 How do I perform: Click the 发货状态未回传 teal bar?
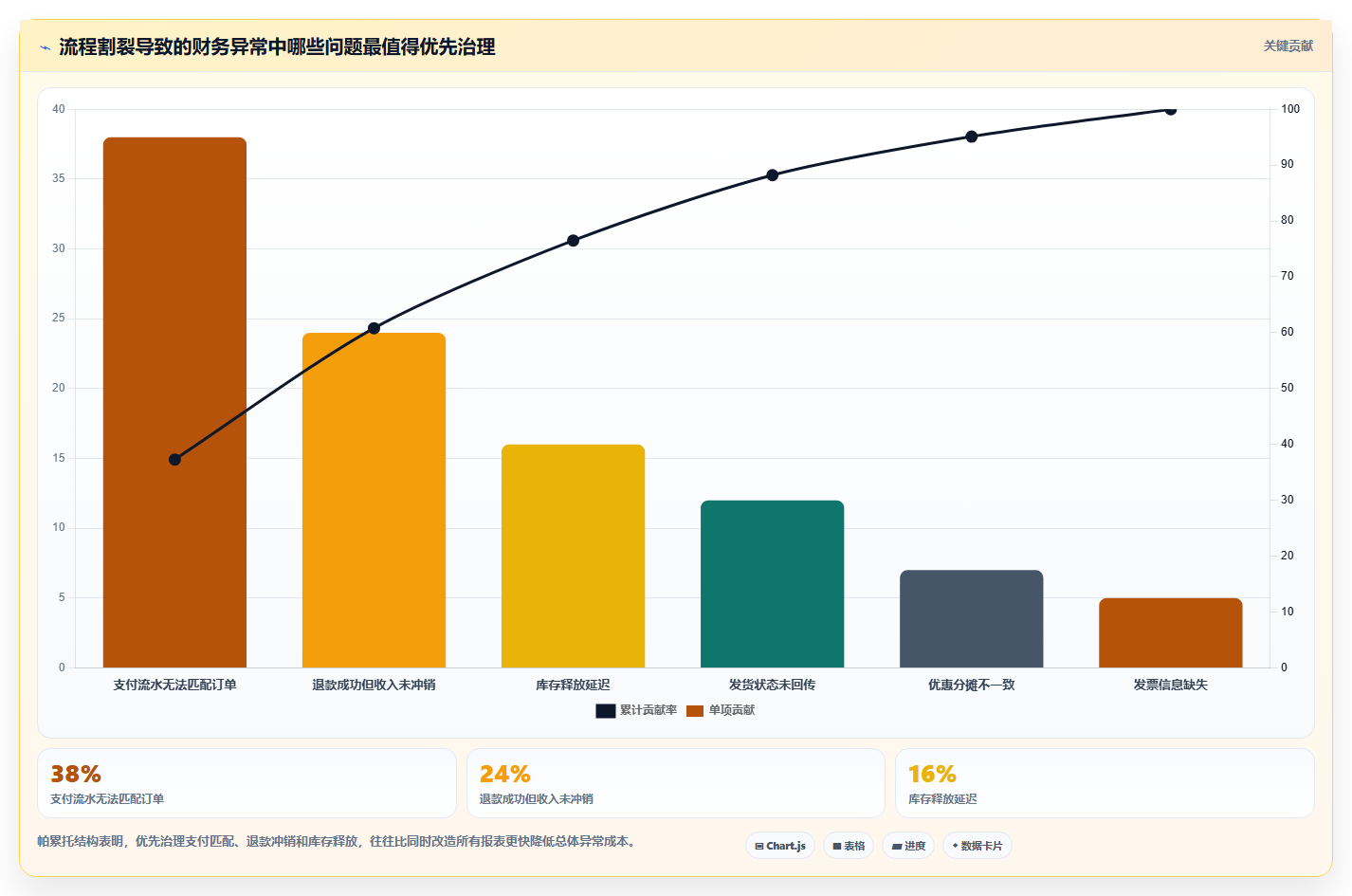coord(772,584)
